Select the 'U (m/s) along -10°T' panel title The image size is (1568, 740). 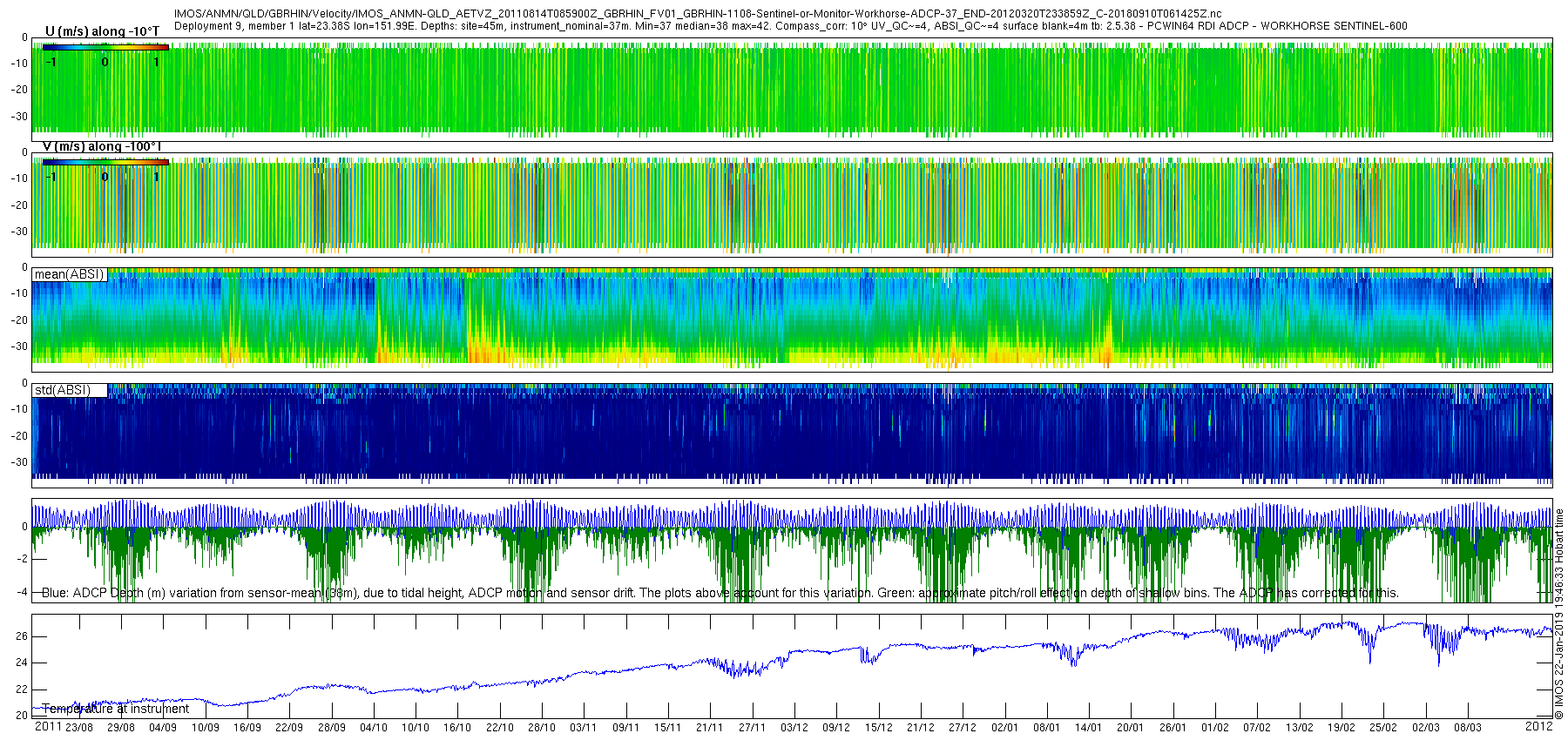(102, 31)
